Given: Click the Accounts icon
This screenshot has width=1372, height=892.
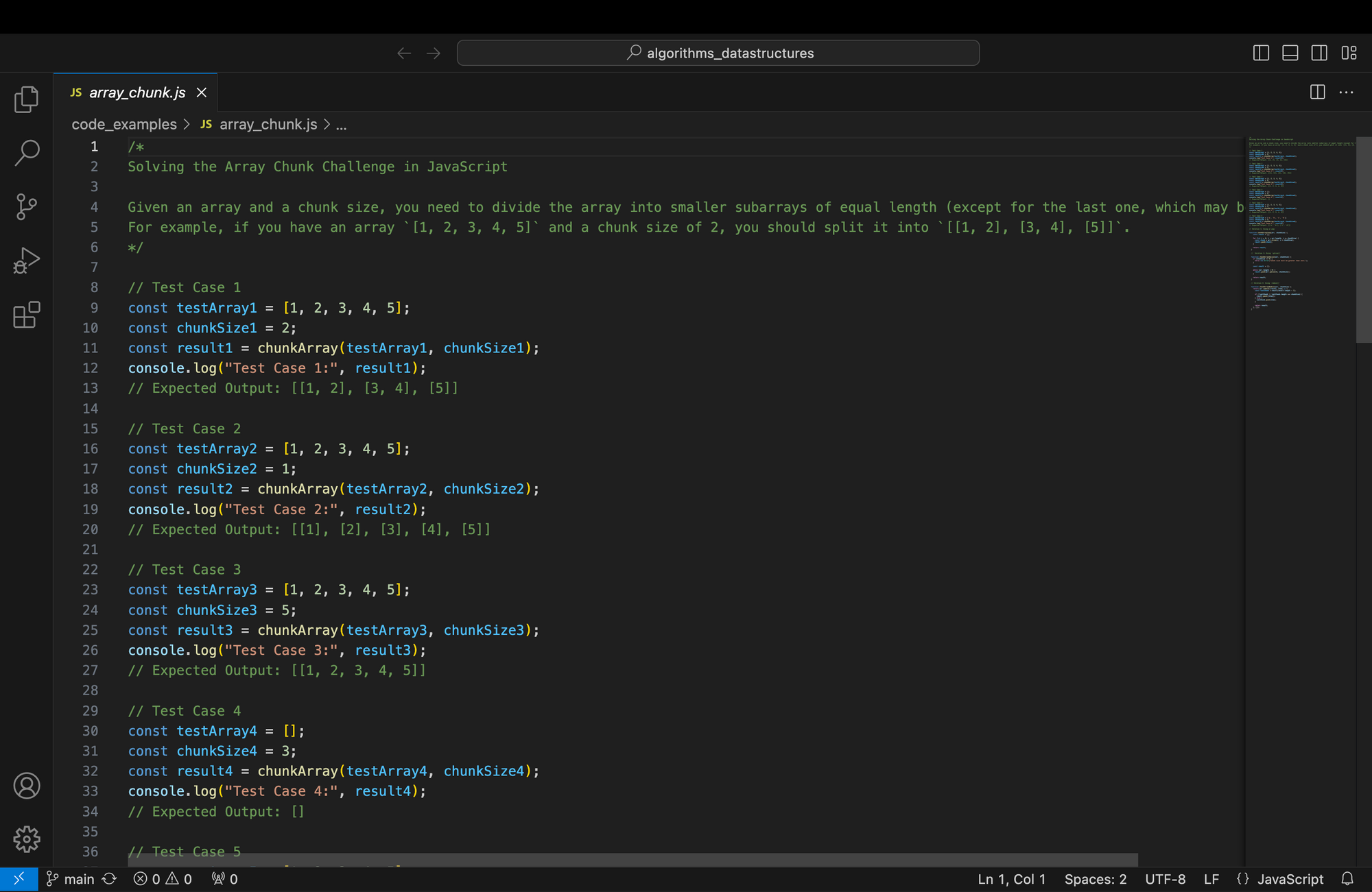Looking at the screenshot, I should pyautogui.click(x=26, y=786).
